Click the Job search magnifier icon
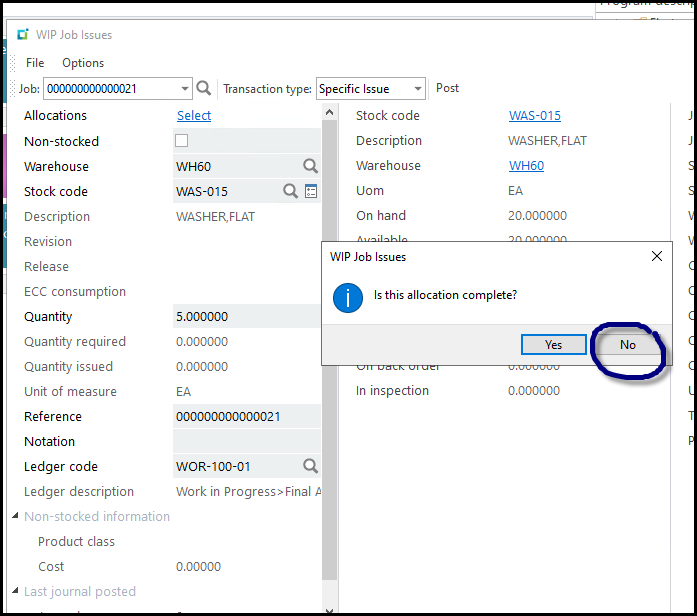This screenshot has width=697, height=616. 203,89
